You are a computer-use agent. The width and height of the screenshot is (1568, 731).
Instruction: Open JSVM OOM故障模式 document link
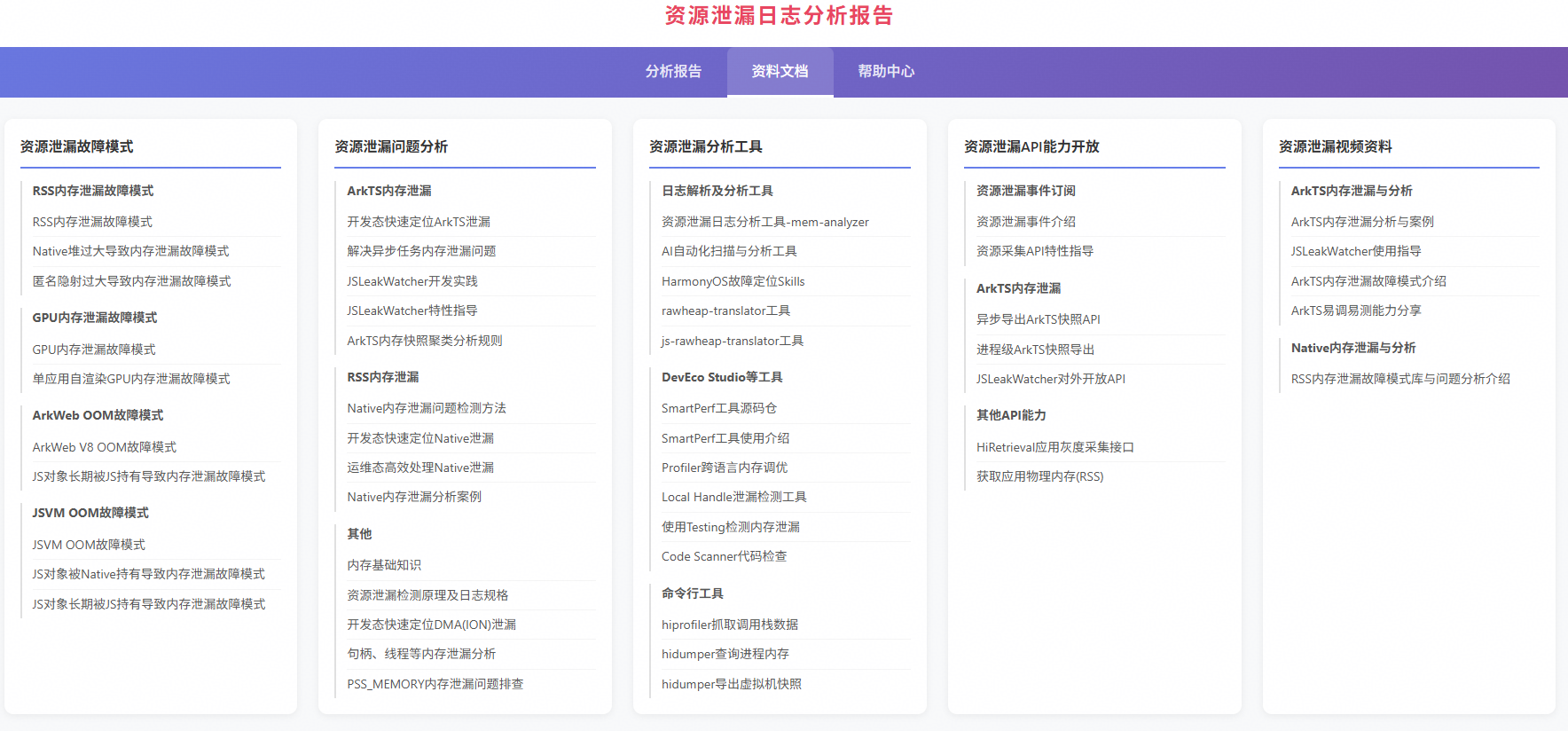point(89,545)
